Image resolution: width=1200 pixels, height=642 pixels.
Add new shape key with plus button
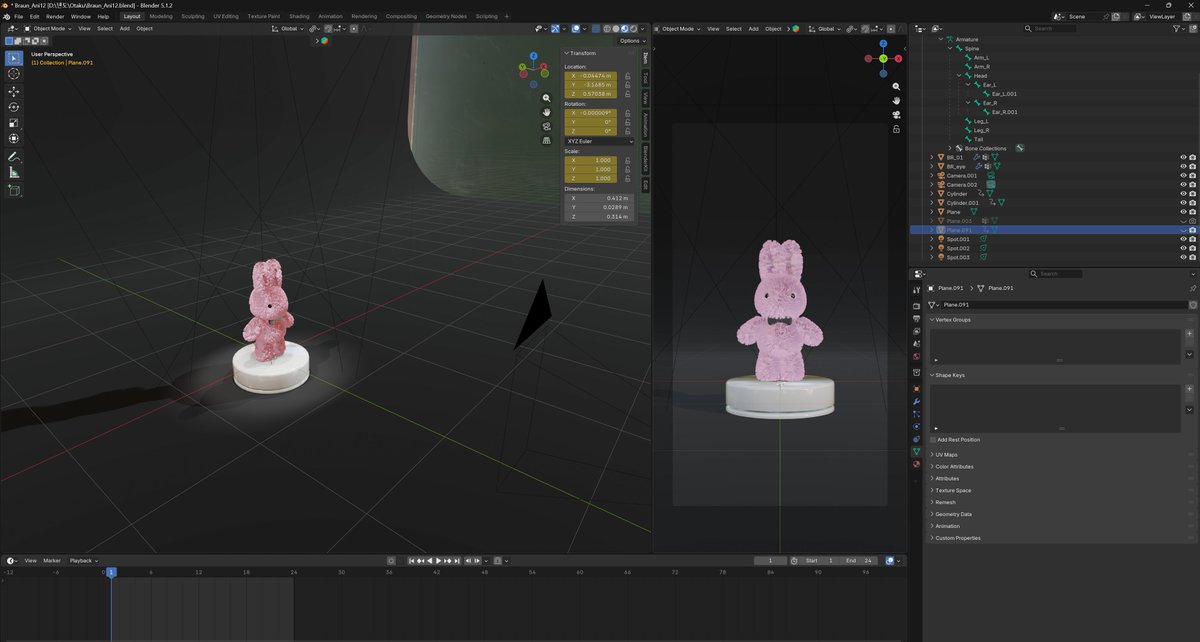[1189, 389]
